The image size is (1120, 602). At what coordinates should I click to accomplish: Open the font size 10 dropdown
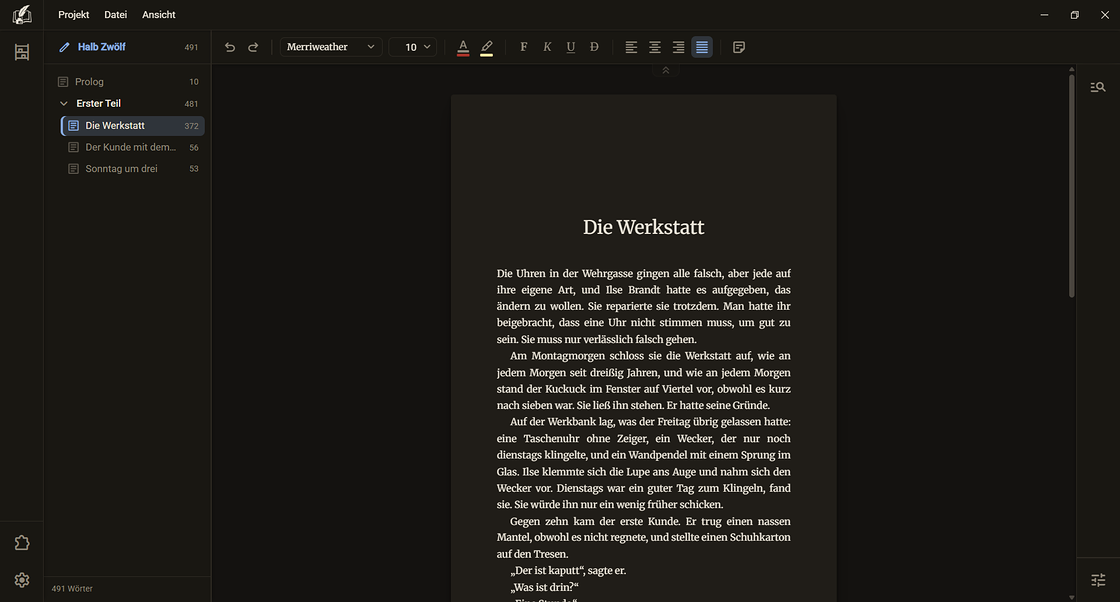coord(413,47)
